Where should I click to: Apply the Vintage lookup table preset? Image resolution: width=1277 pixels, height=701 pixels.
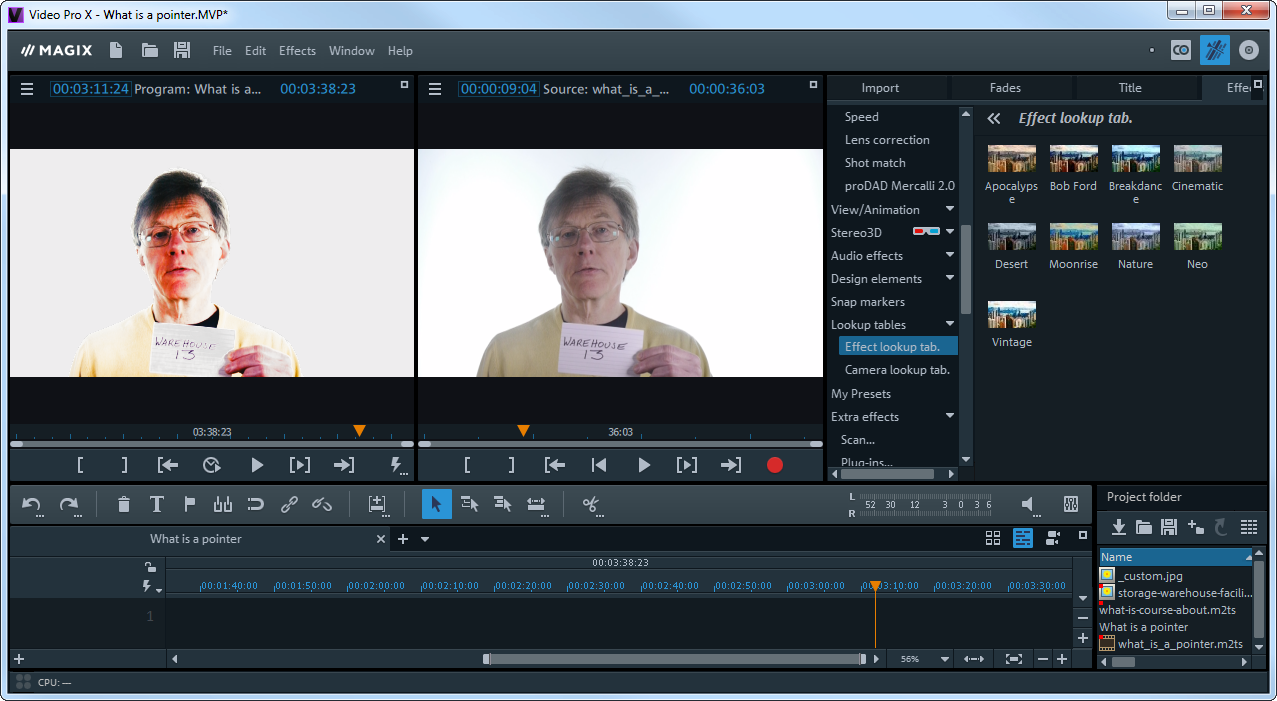pyautogui.click(x=1011, y=320)
